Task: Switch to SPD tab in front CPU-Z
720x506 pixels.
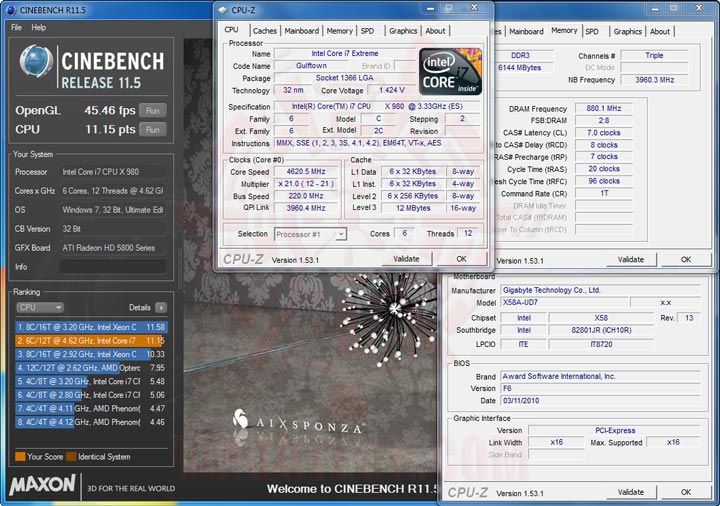Action: point(367,31)
